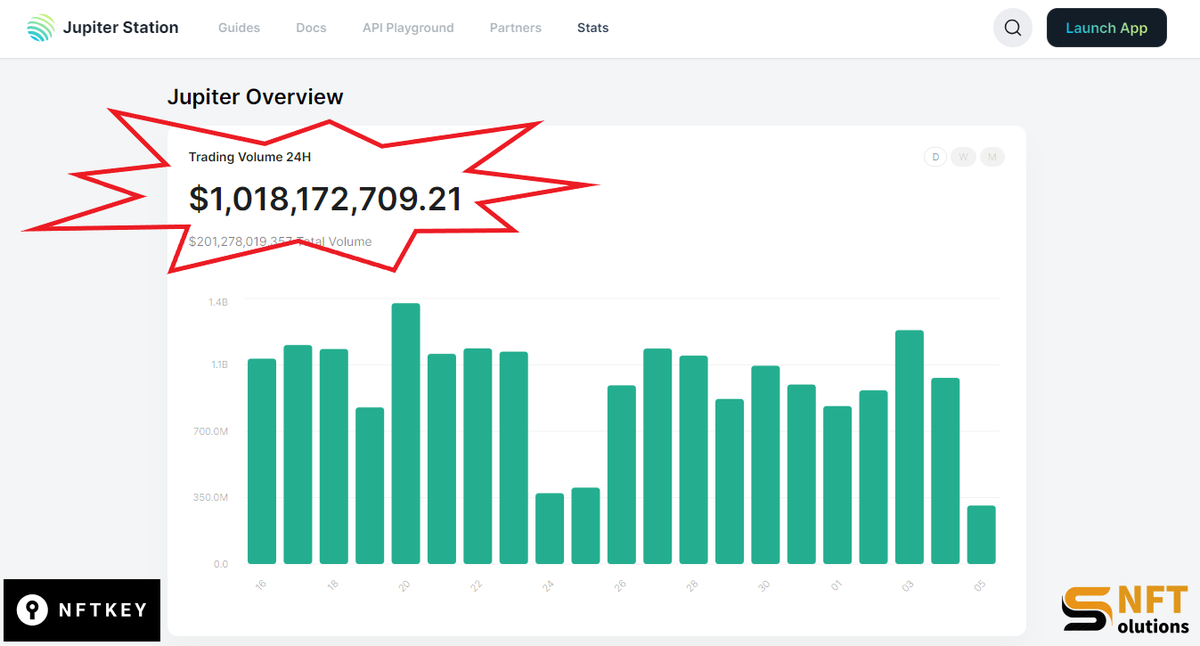Viewport: 1200px width, 646px height.
Task: Open API Playground in the top nav
Action: (x=408, y=28)
